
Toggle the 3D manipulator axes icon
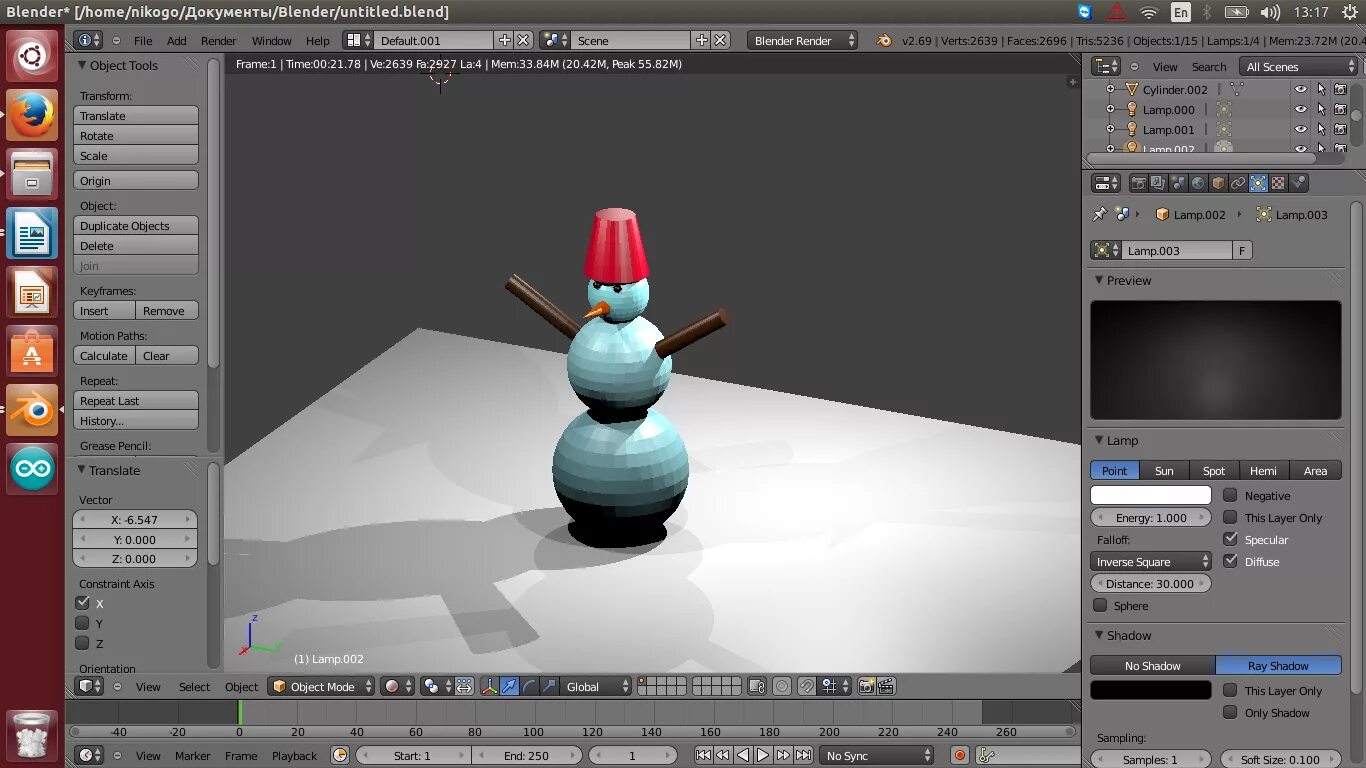click(x=490, y=686)
